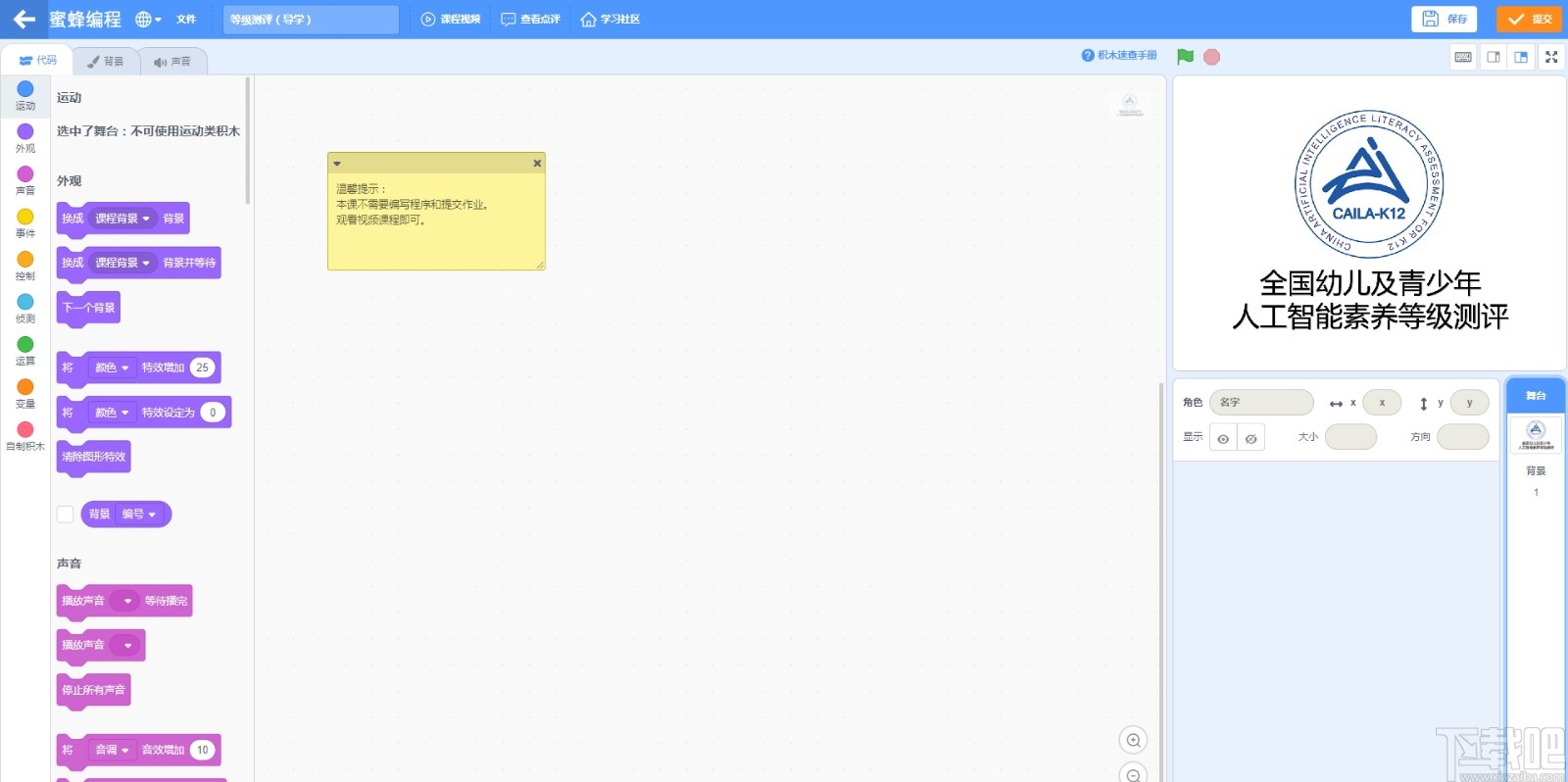Click the 下一个背景 block
1568x782 pixels.
point(88,308)
